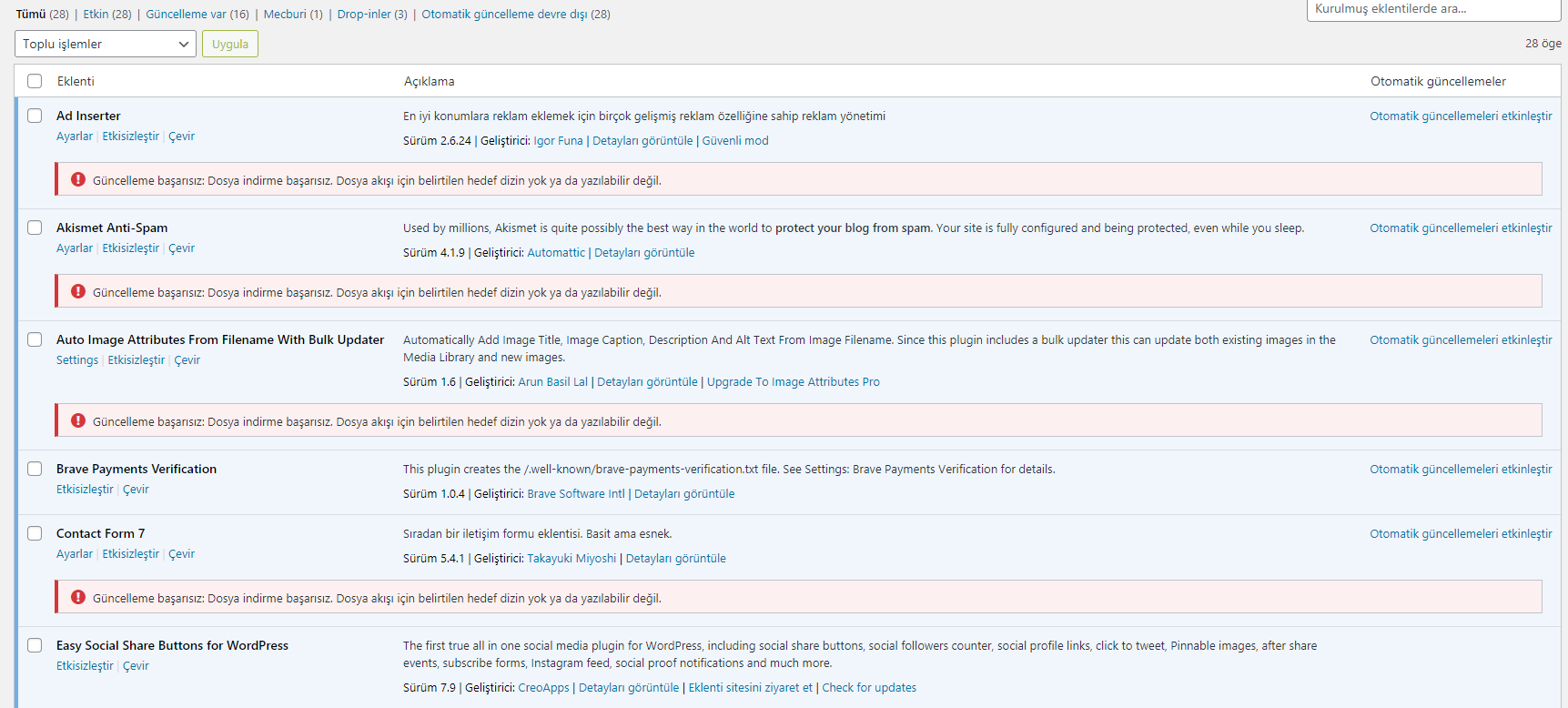1568x708 pixels.
Task: Click Upgrade To Image Attributes Pro
Action: tap(794, 382)
